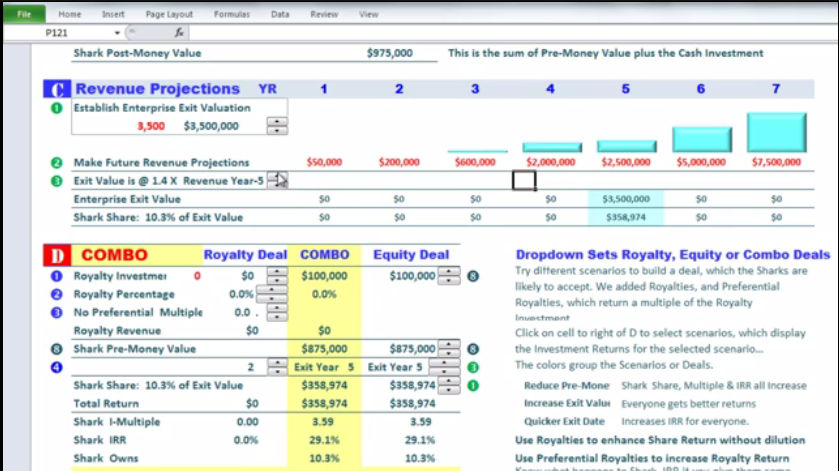Screen dimensions: 839x471
Task: Open the File tab
Action: pyautogui.click(x=26, y=14)
